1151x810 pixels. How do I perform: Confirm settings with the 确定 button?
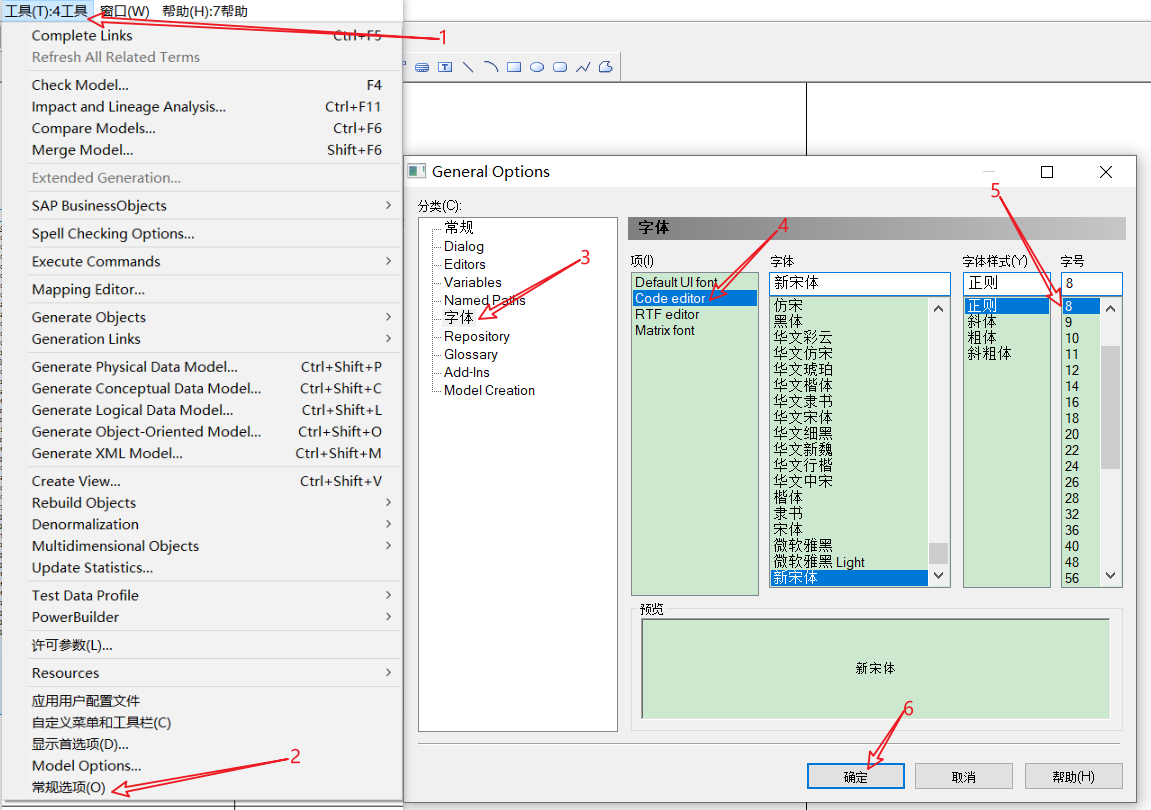click(855, 776)
